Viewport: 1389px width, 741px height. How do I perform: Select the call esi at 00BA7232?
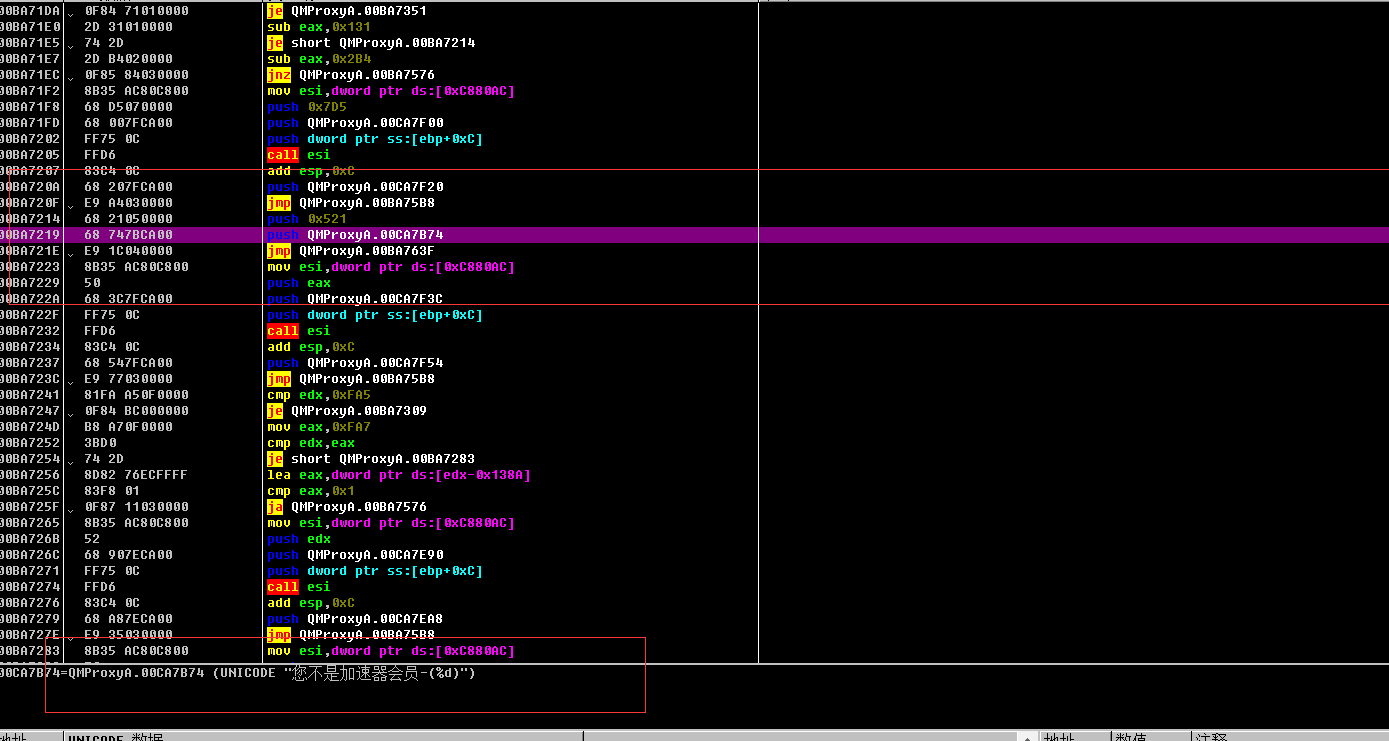coord(299,331)
